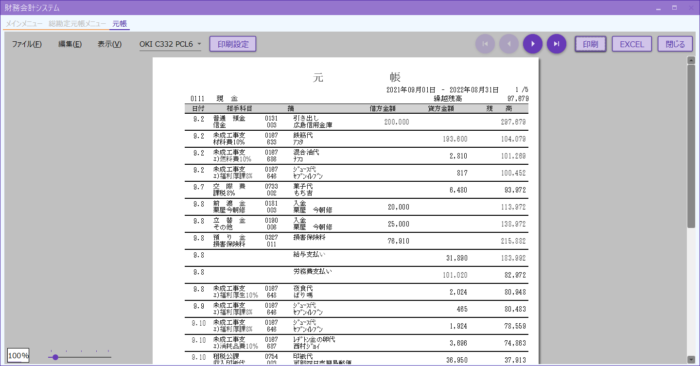The width and height of the screenshot is (700, 366).
Task: Export using the EXCEL button
Action: (x=632, y=44)
